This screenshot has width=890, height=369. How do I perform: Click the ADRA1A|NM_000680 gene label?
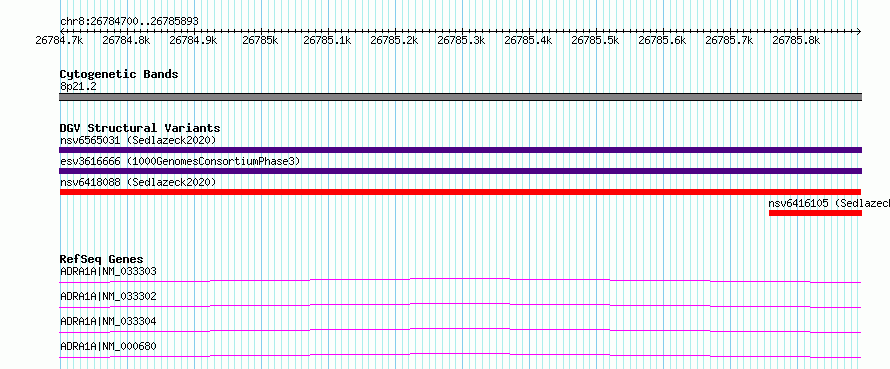point(108,346)
